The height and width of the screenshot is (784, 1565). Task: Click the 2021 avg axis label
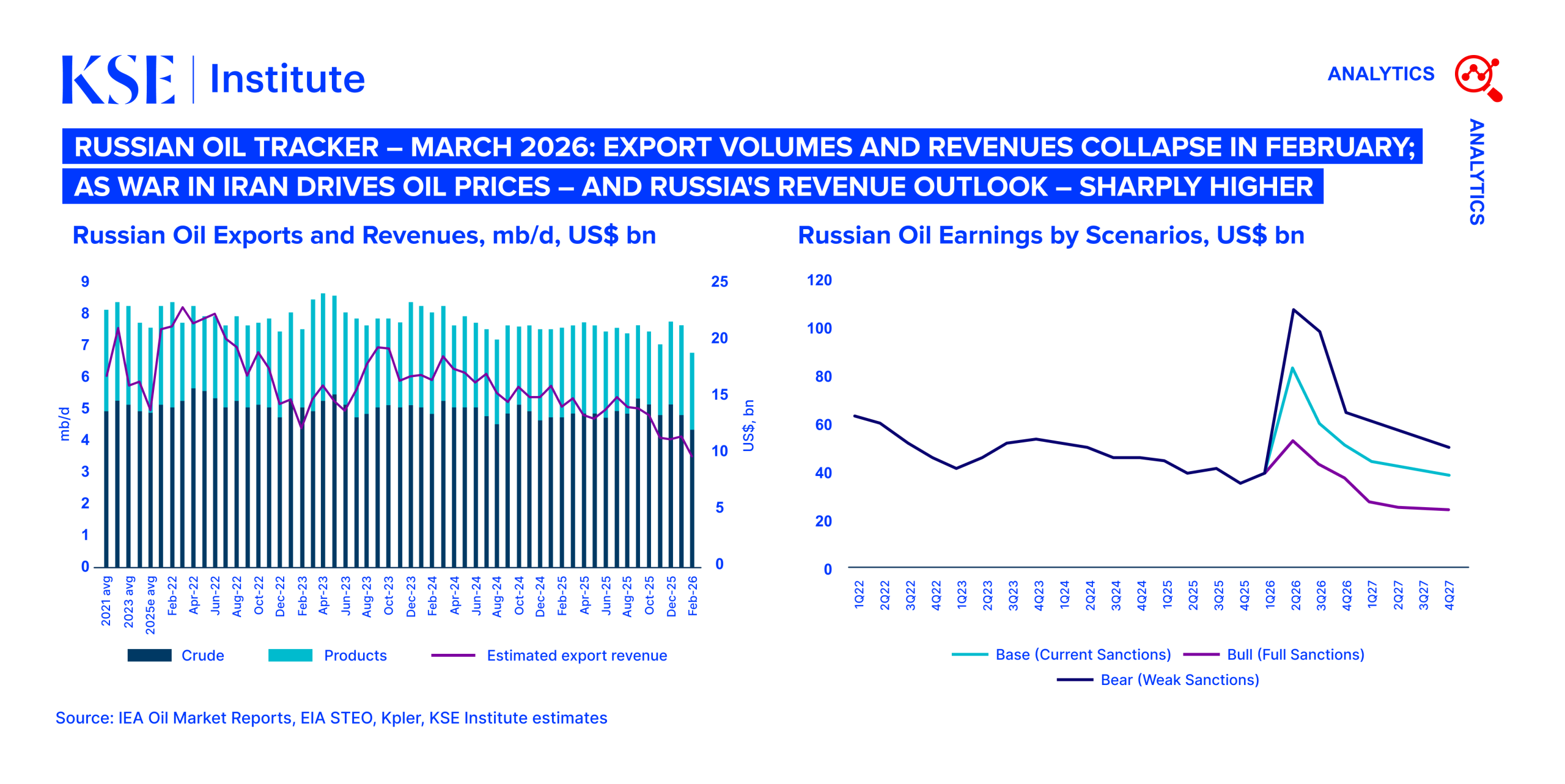pos(106,601)
